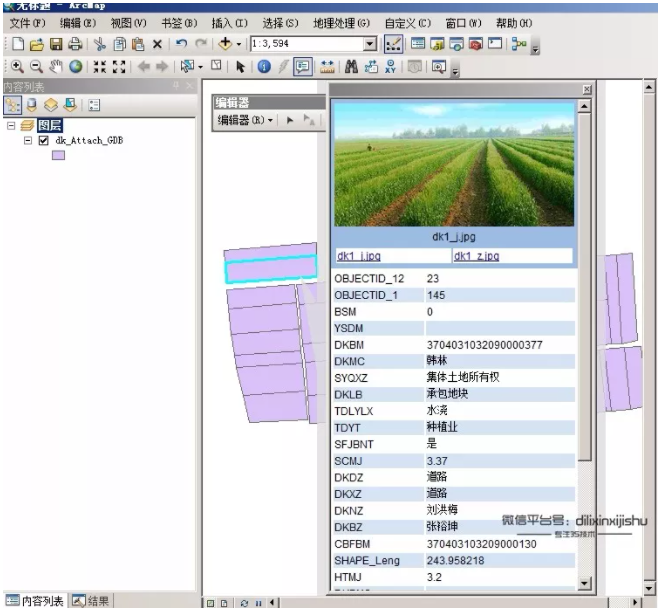
Task: Open the 书签(B) menu
Action: 179,23
